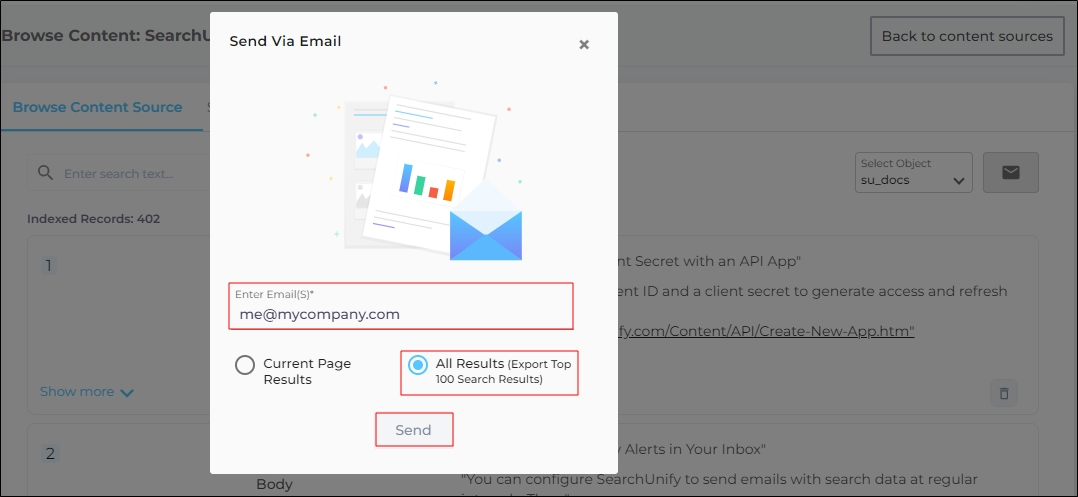Go back to content sources

[x=966, y=36]
